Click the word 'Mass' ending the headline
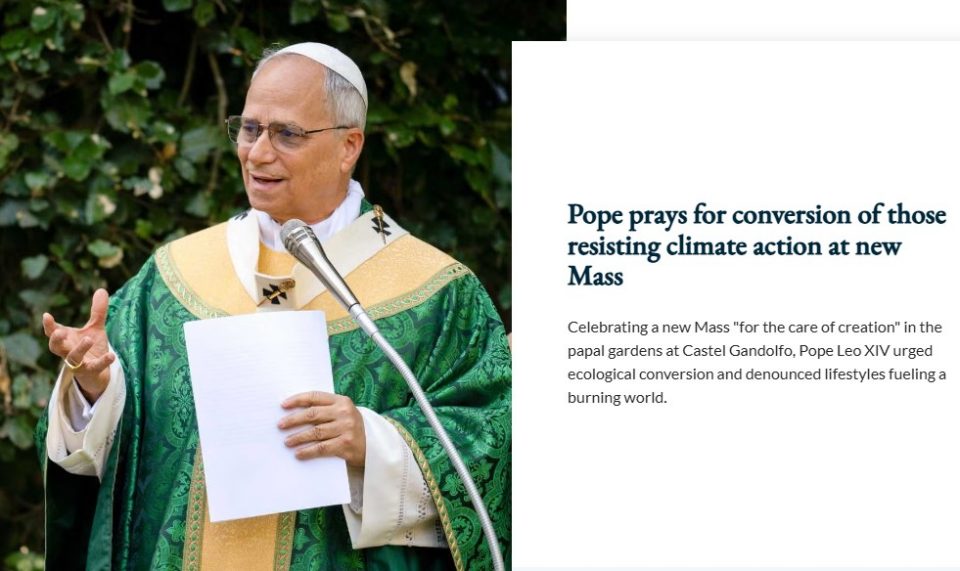This screenshot has width=960, height=571. coord(595,275)
